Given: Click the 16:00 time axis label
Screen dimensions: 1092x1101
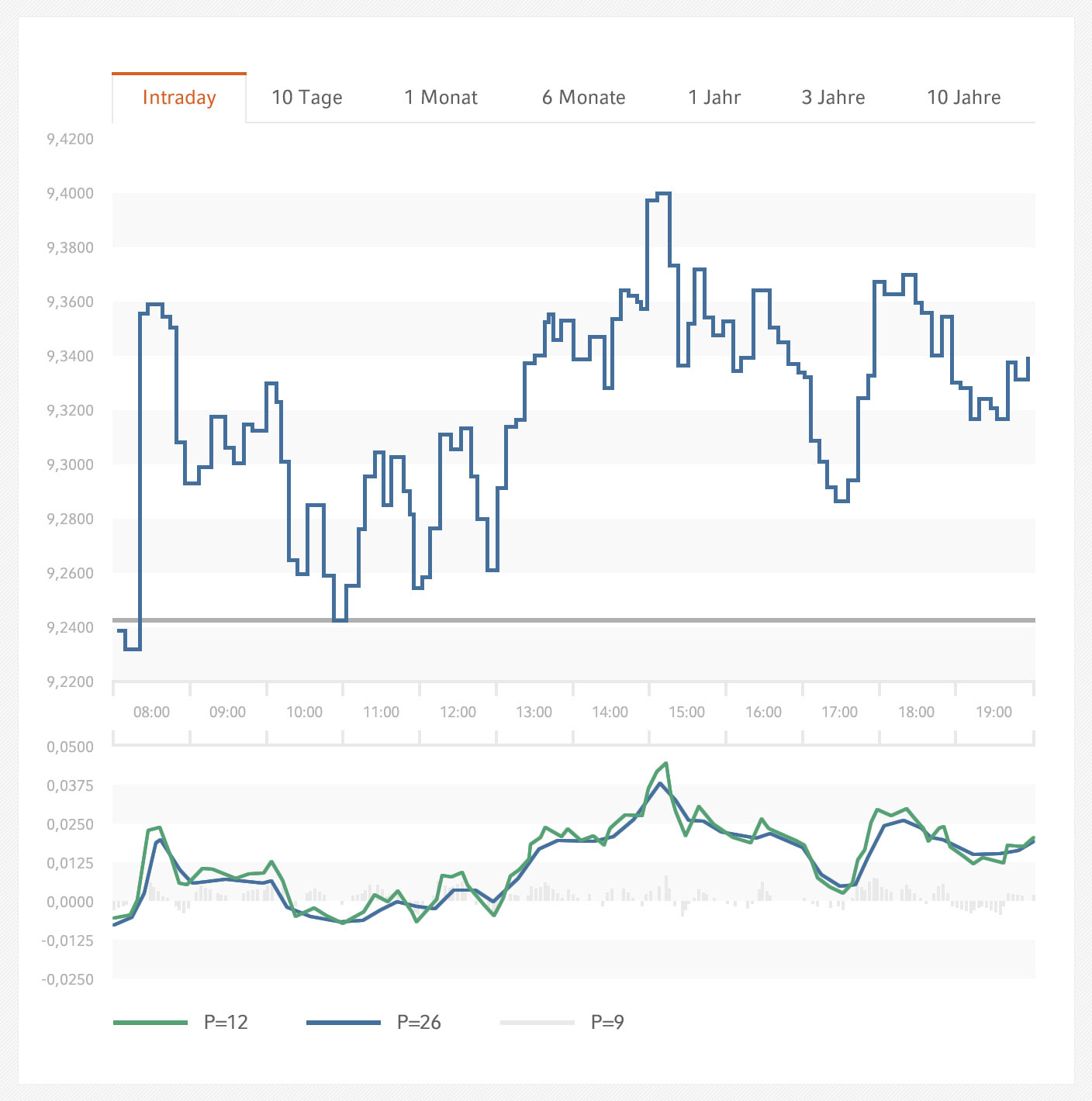Looking at the screenshot, I should pos(763,712).
